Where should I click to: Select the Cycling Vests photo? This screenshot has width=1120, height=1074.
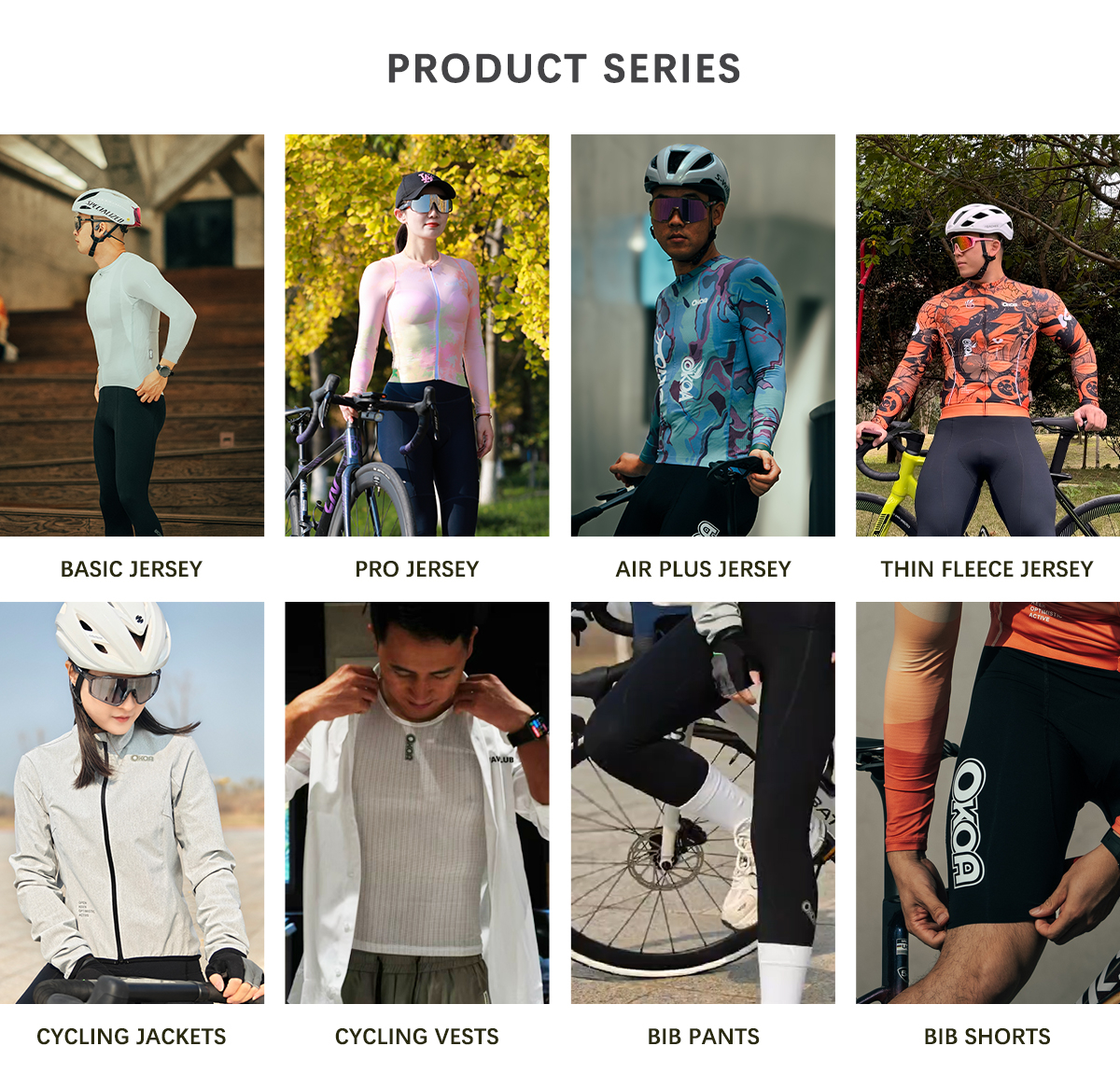(x=417, y=802)
